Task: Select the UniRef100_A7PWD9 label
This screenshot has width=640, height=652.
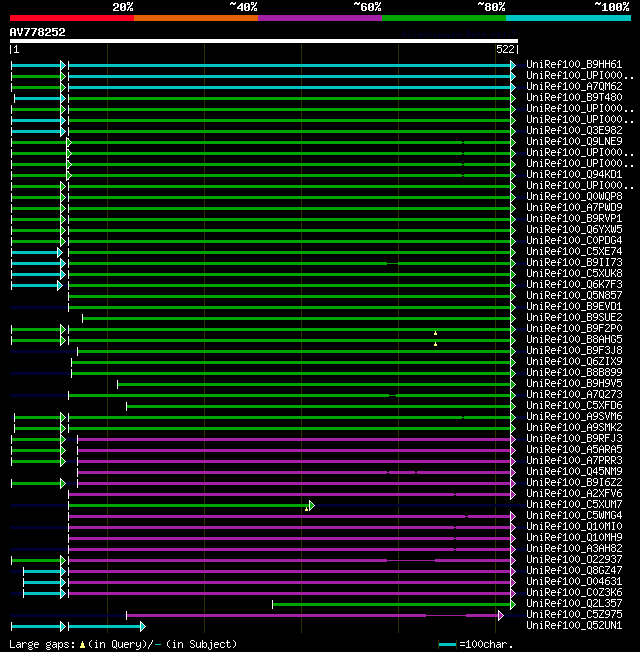Action: click(x=574, y=207)
